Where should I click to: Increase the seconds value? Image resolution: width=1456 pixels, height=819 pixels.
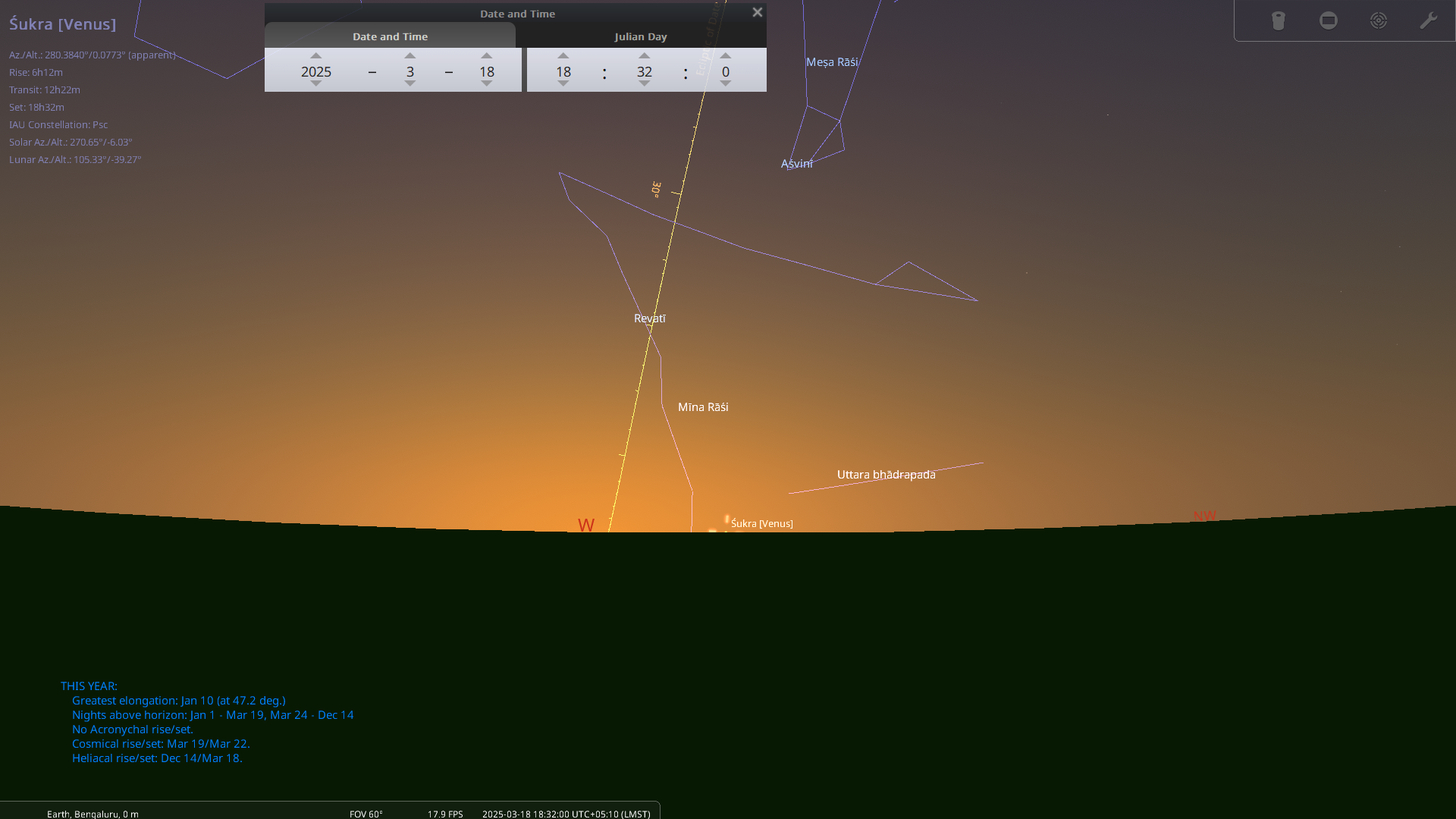(x=725, y=55)
